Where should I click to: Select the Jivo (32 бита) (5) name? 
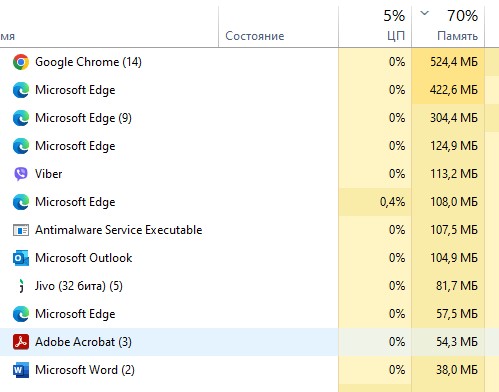[79, 286]
